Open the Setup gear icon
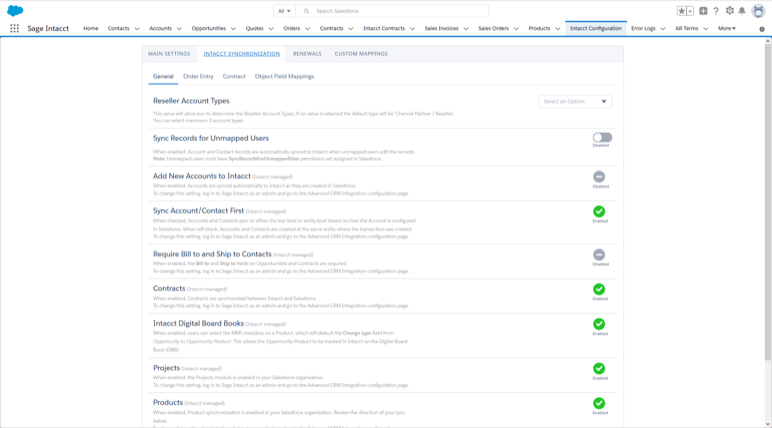 coord(730,11)
